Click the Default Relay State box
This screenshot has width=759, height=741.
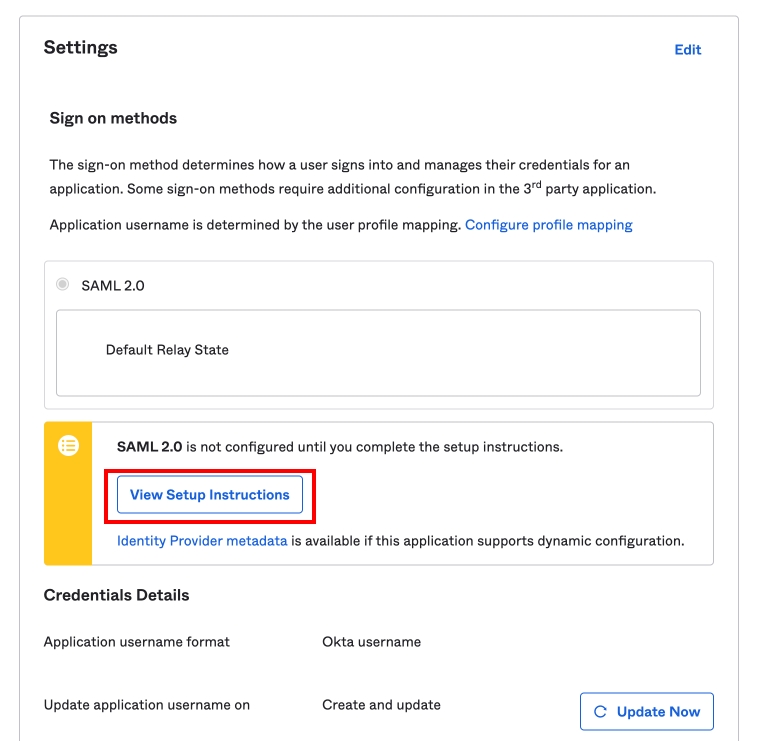(x=378, y=352)
